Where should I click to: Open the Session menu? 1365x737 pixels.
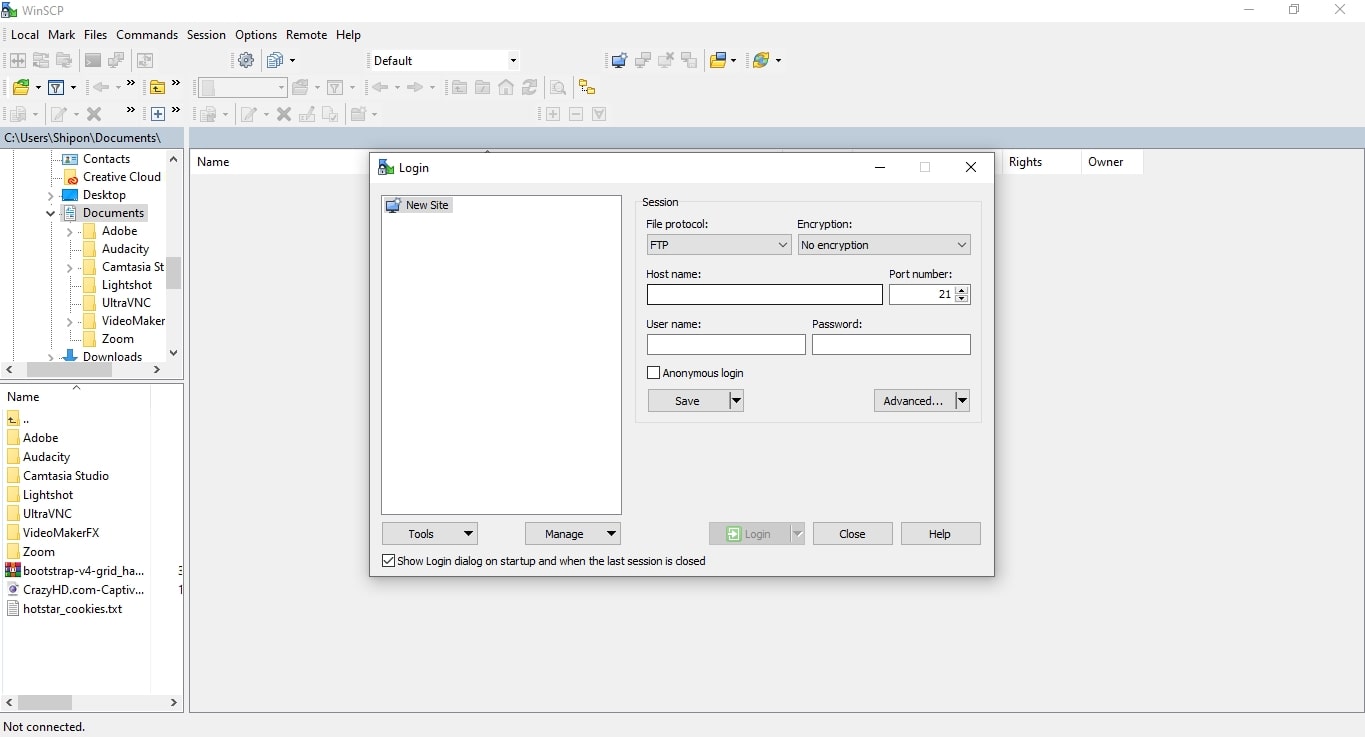pyautogui.click(x=206, y=35)
